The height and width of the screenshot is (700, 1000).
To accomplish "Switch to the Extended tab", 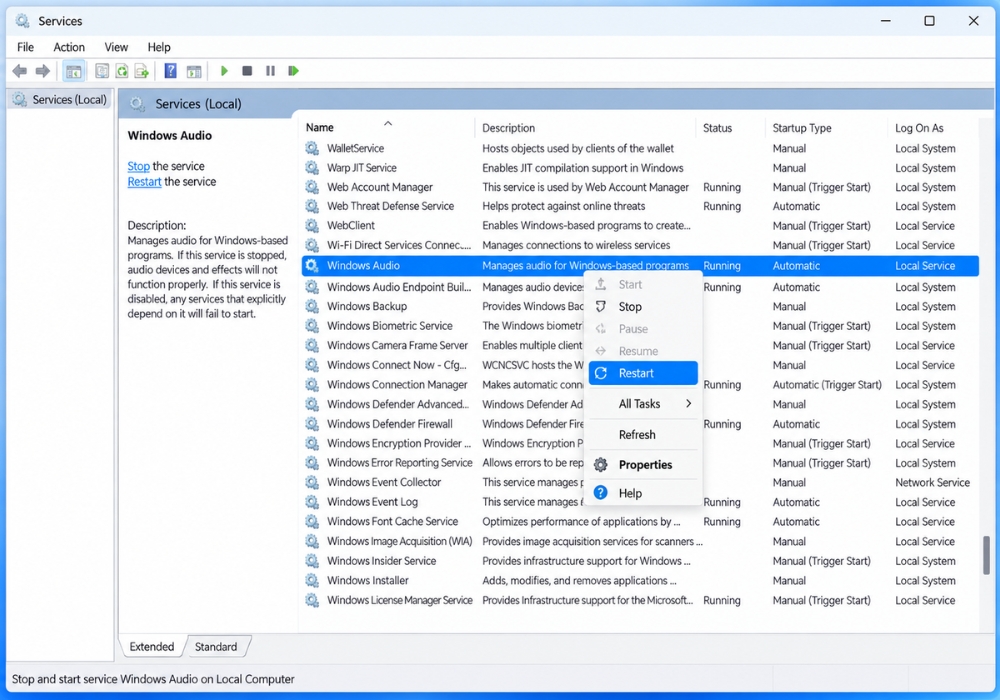I will coord(152,647).
